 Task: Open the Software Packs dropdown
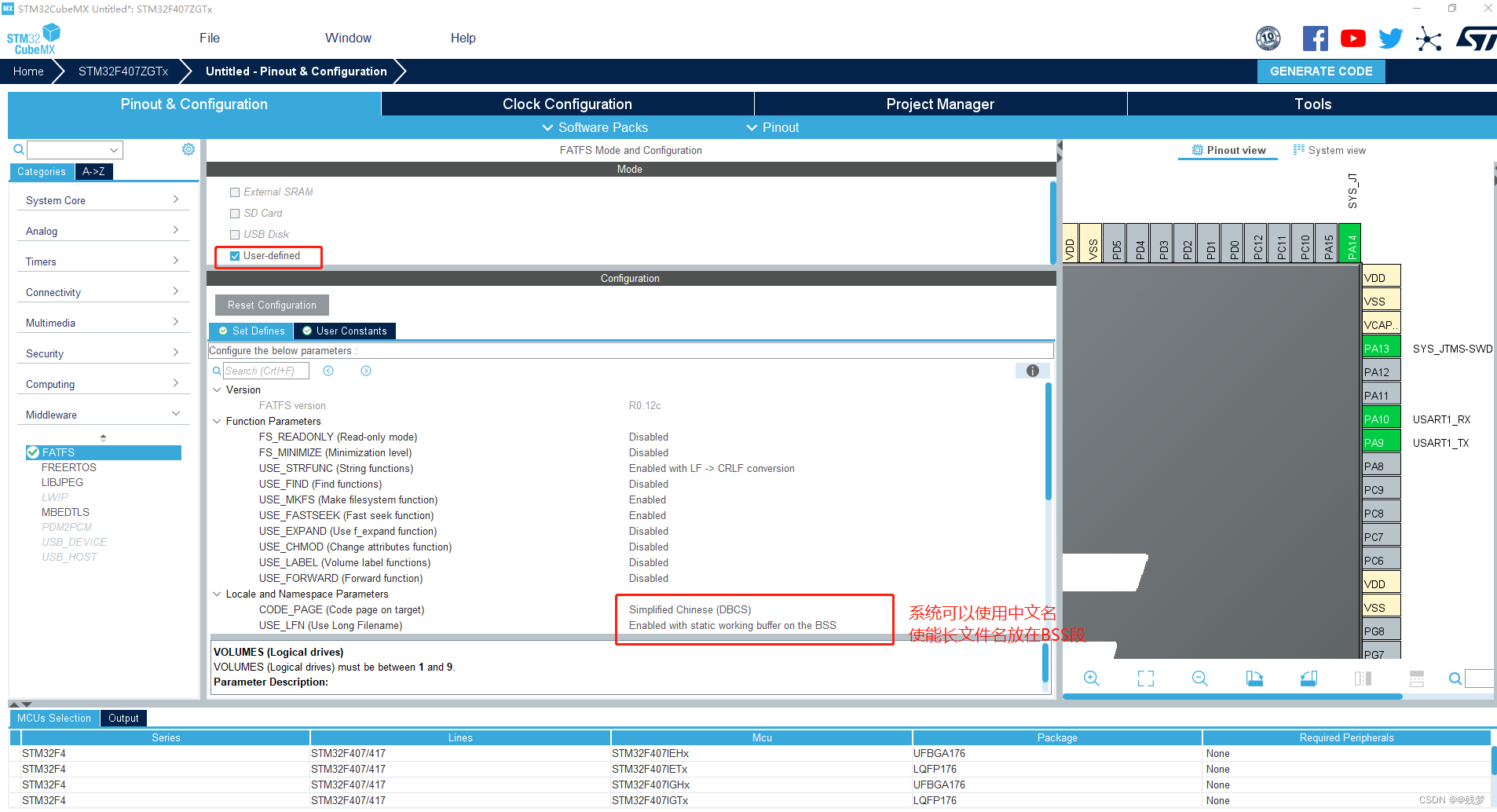pyautogui.click(x=595, y=127)
